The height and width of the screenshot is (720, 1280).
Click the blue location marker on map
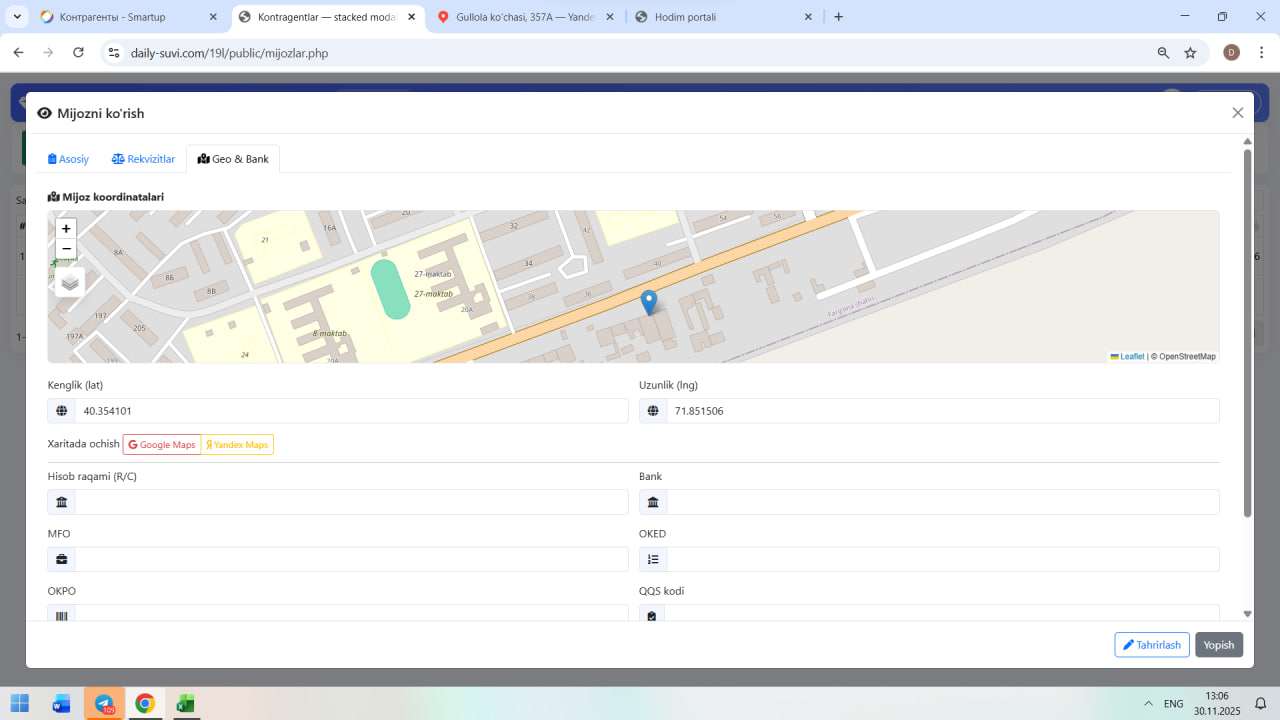[x=649, y=301]
